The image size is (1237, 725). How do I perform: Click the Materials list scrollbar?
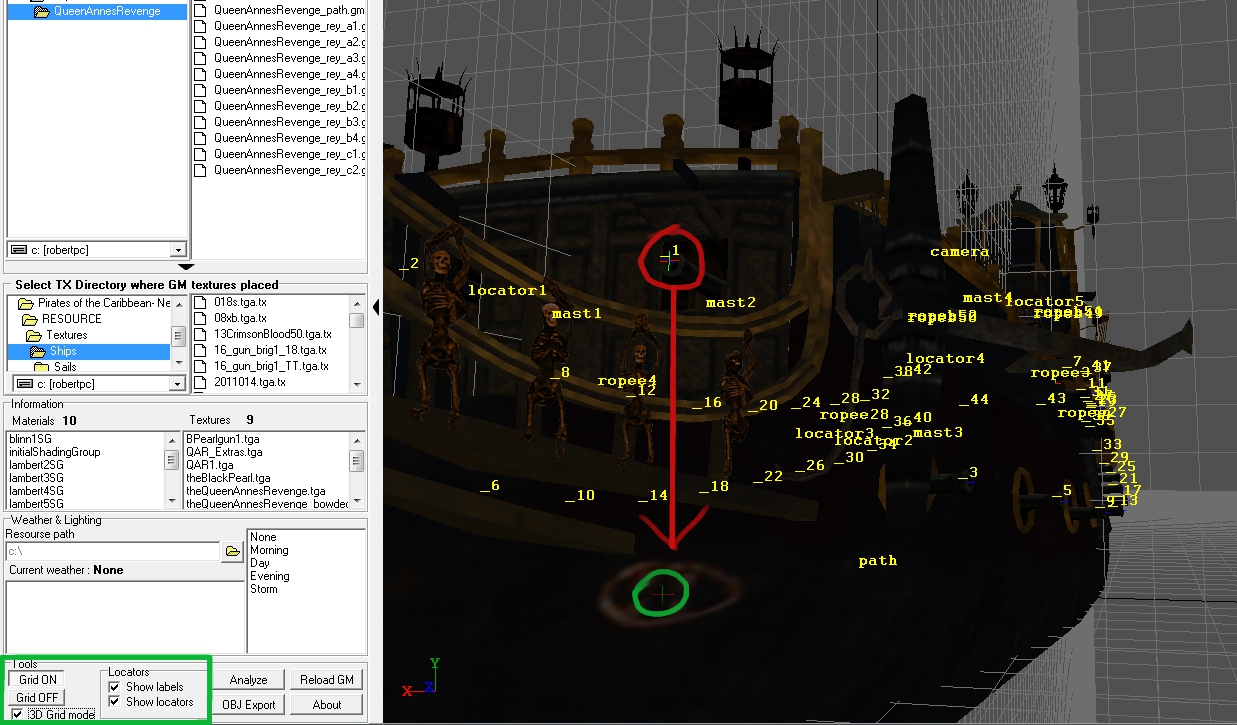172,471
